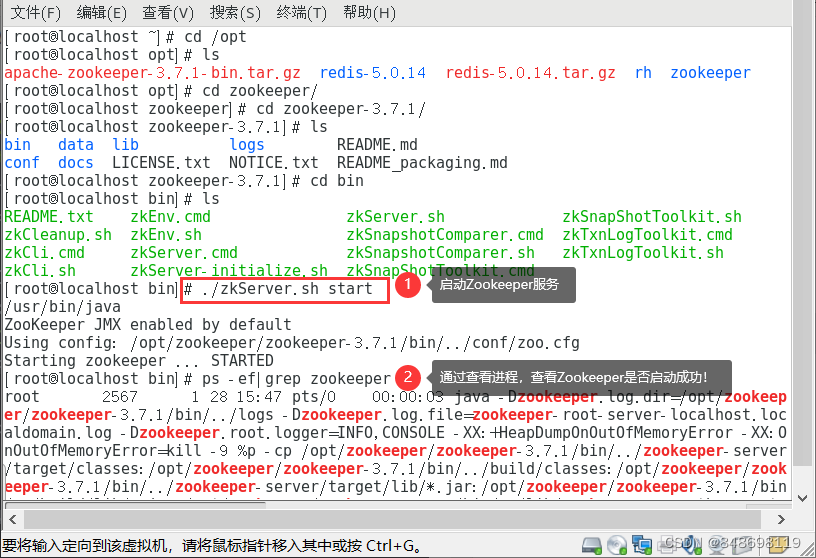Click the /usr/bin/java output line
816x558 pixels.
click(62, 307)
